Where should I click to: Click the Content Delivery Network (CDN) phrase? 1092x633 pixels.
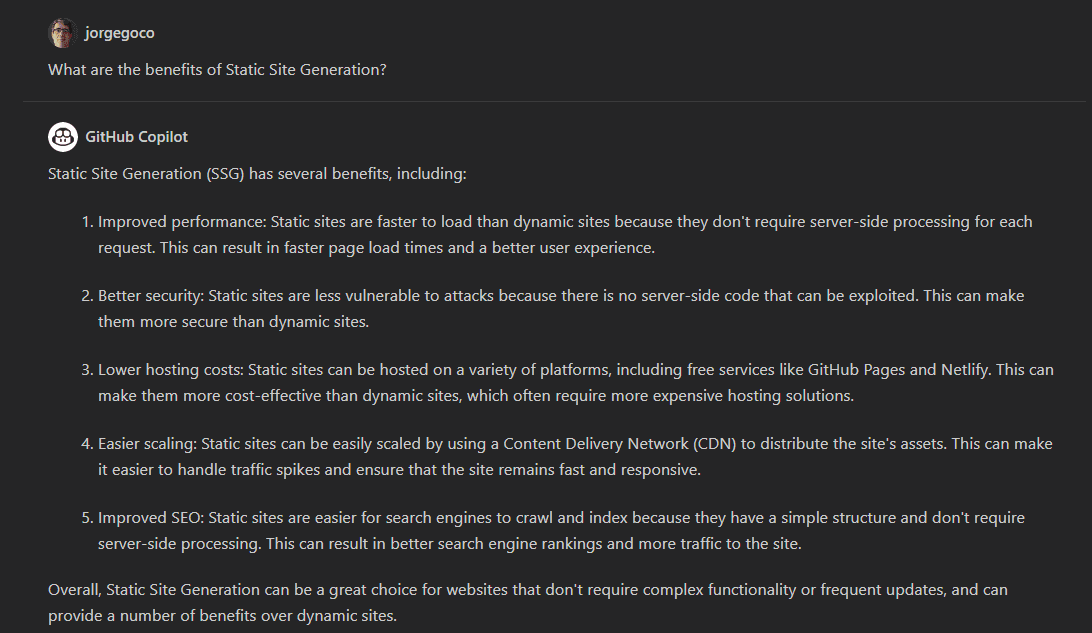pos(620,444)
